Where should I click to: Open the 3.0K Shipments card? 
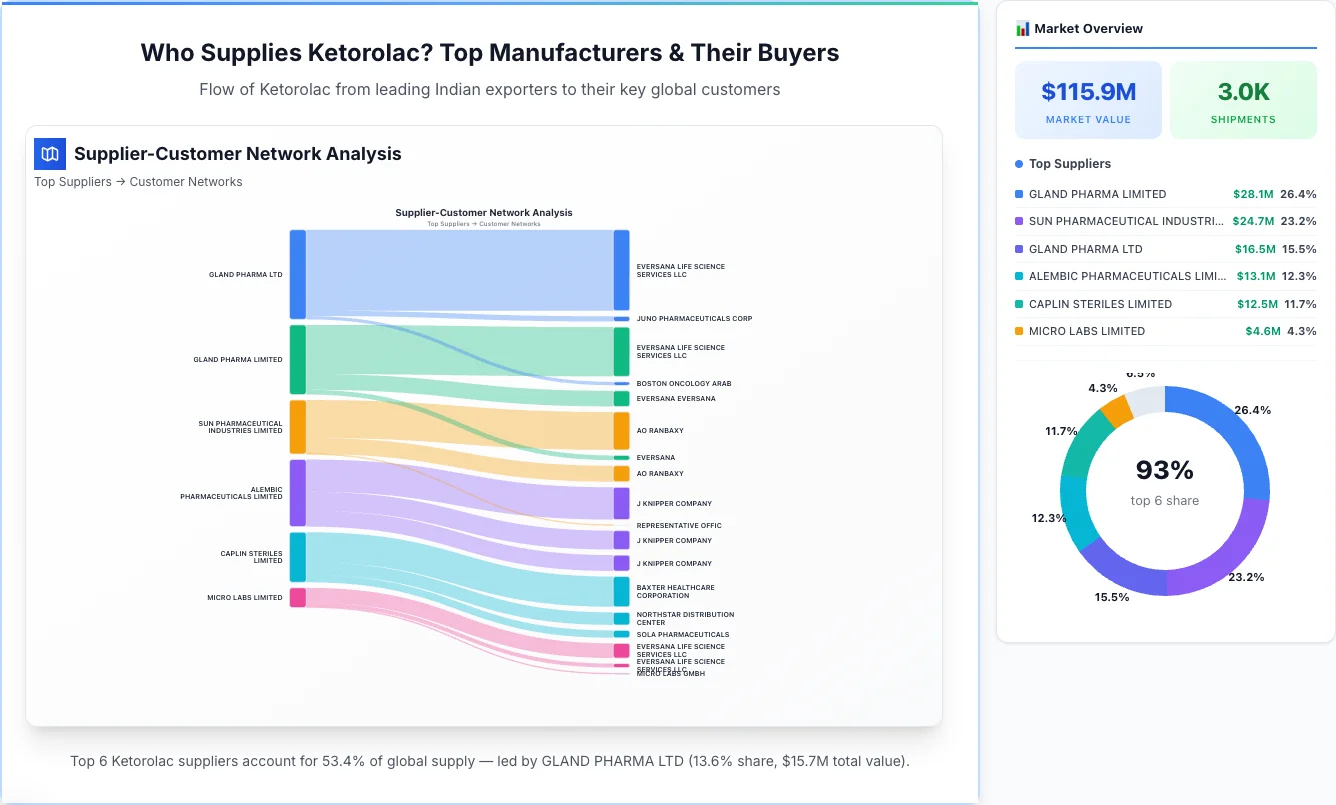tap(1243, 99)
